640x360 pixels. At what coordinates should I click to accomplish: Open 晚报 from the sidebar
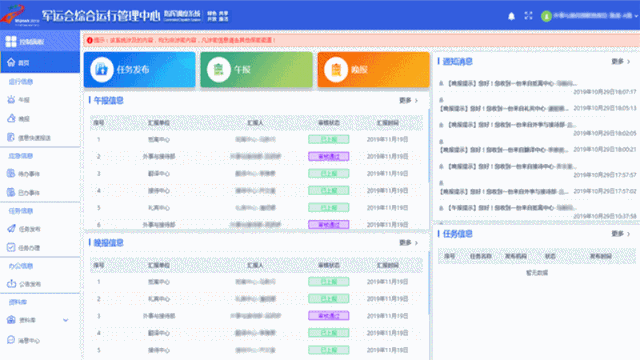[40, 119]
